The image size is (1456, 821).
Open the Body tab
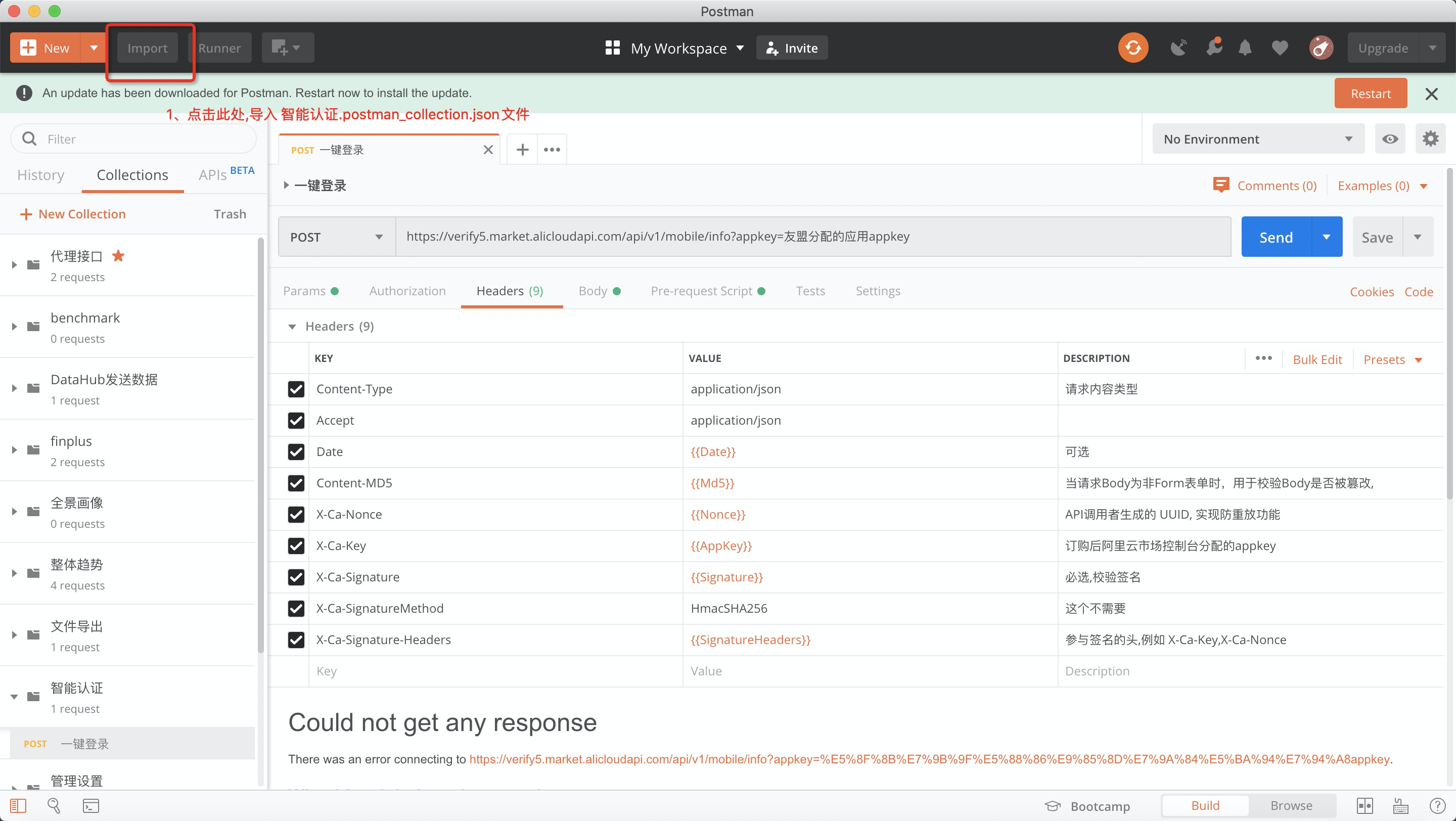pos(599,291)
